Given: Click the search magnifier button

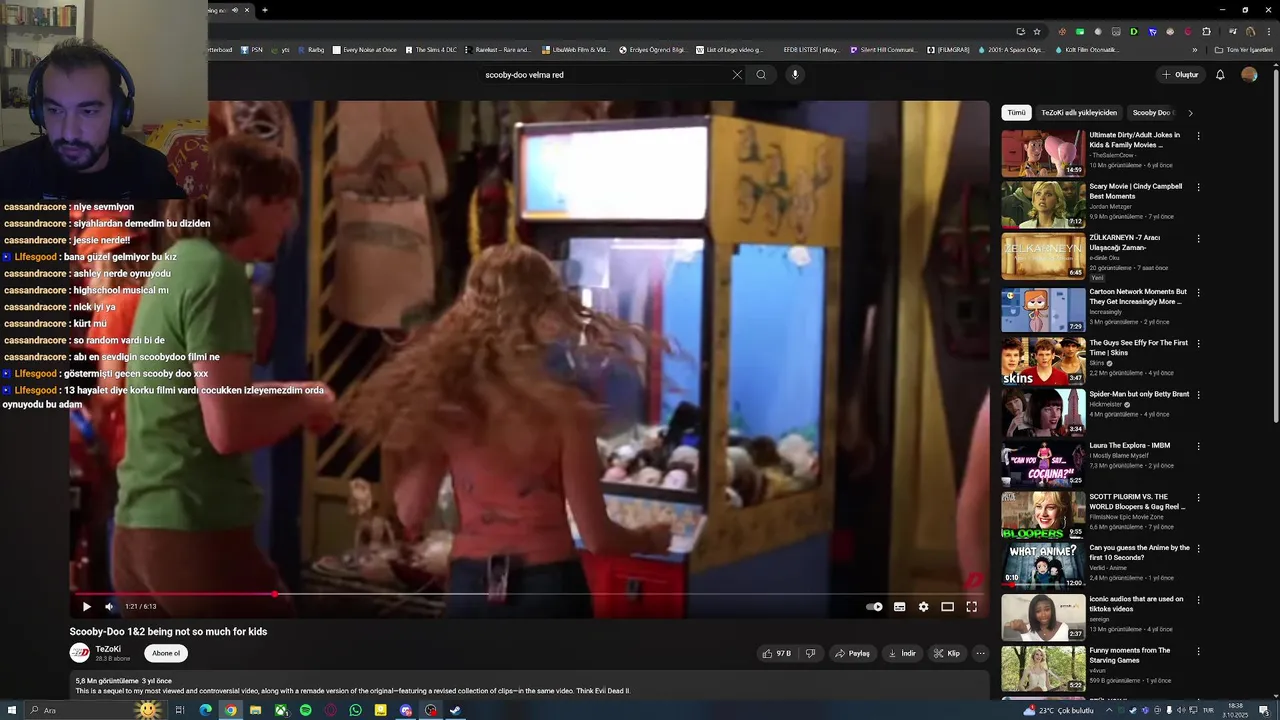Looking at the screenshot, I should [x=761, y=75].
